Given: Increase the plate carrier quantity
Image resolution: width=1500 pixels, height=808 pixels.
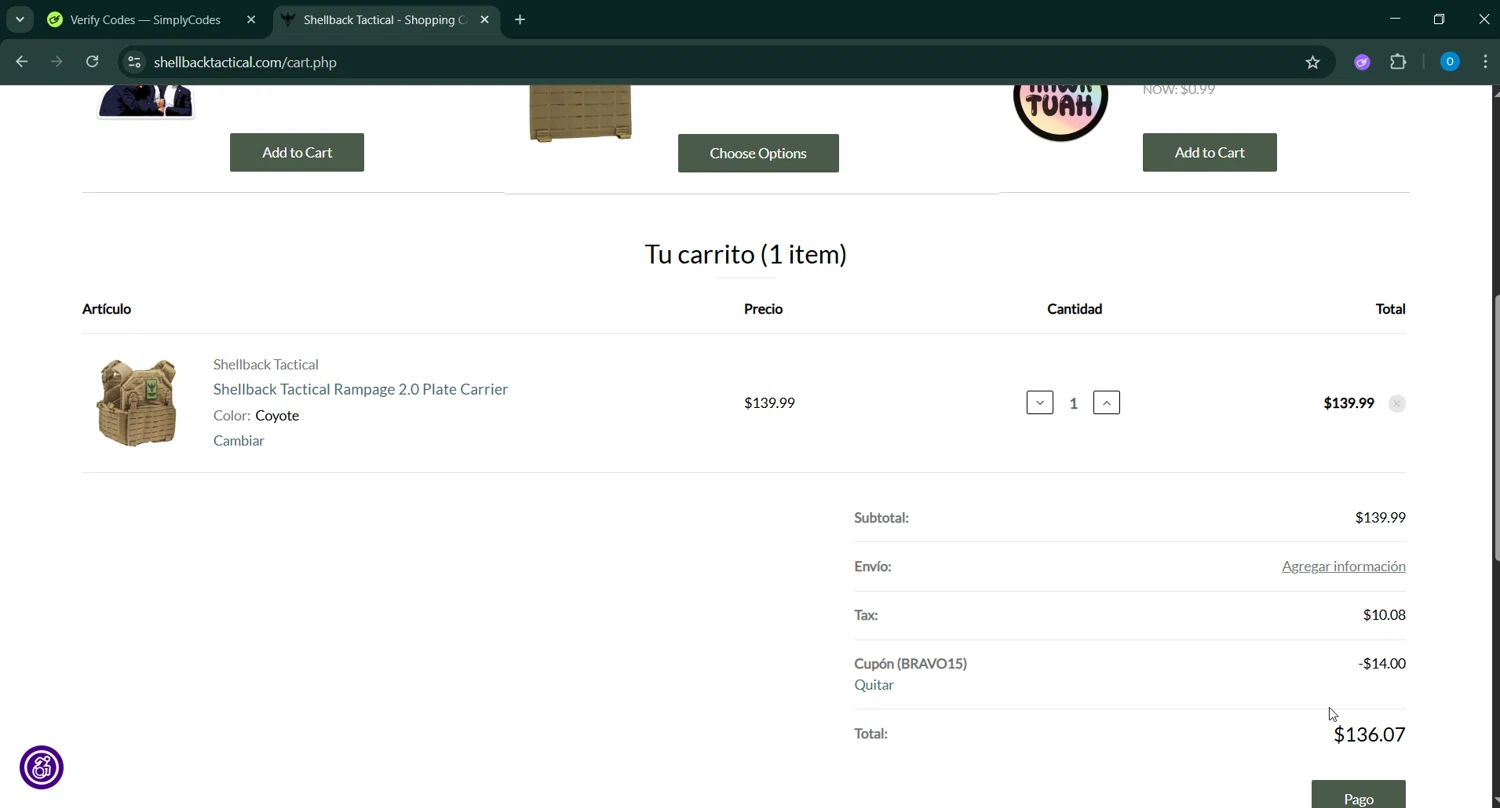Looking at the screenshot, I should (x=1106, y=403).
